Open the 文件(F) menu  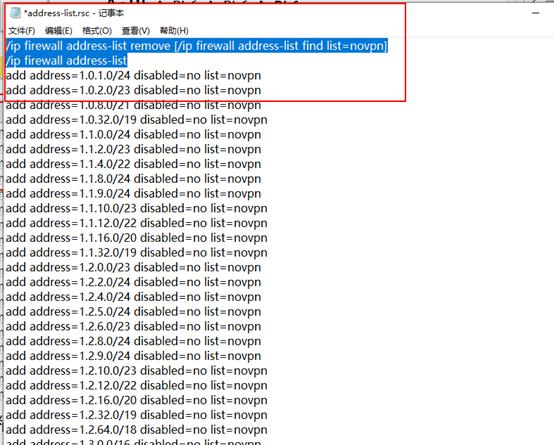coord(22,31)
